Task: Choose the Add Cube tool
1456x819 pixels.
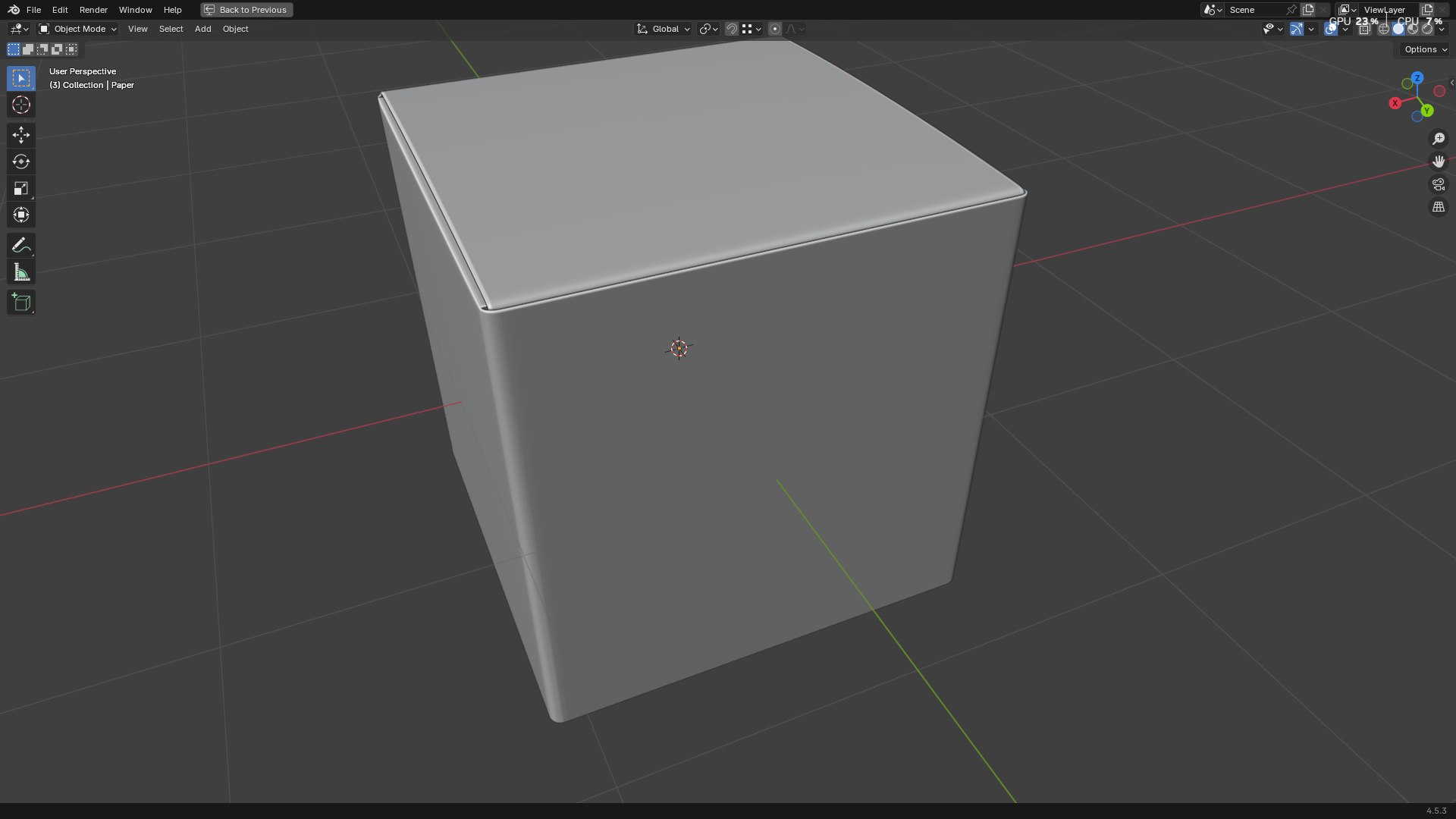Action: pyautogui.click(x=21, y=303)
